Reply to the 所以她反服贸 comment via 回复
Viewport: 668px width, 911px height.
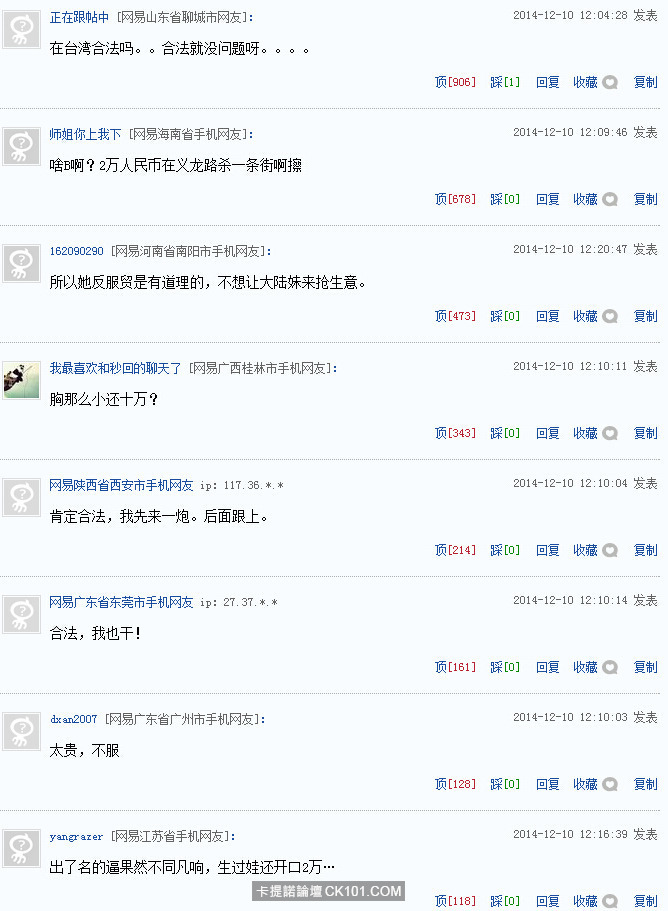tap(547, 317)
